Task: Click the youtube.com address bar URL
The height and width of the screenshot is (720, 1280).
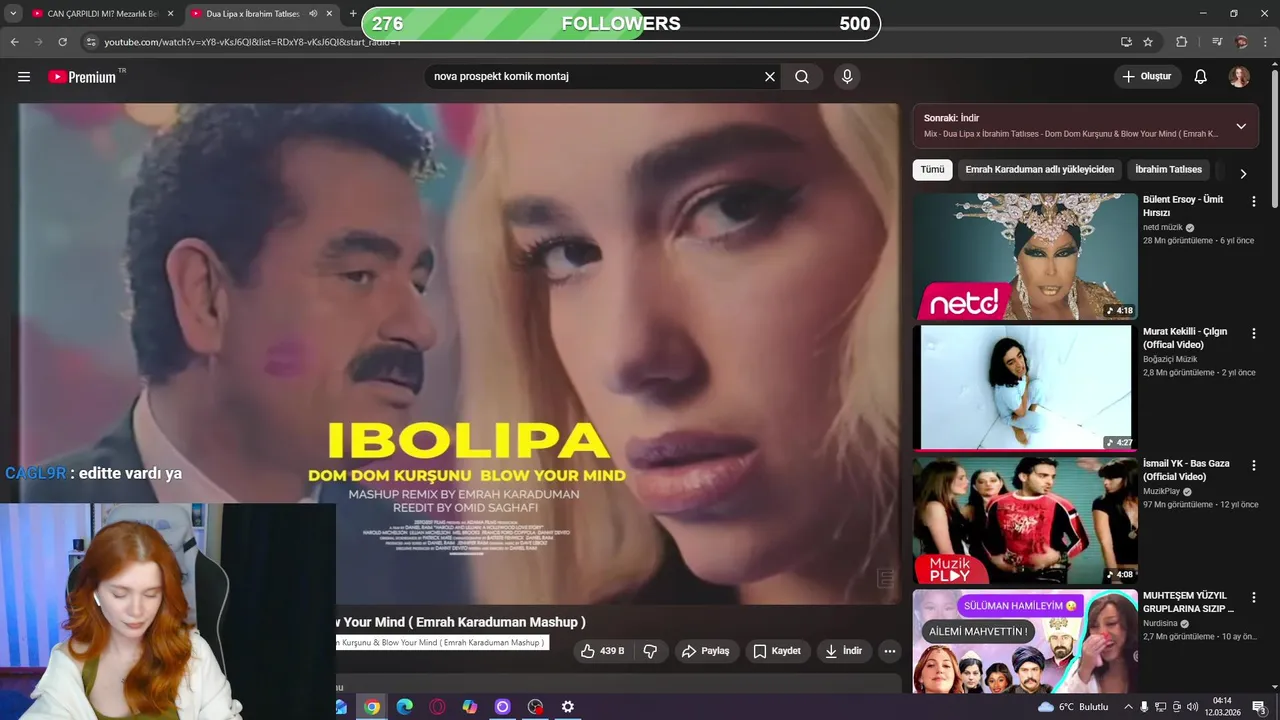Action: (252, 42)
